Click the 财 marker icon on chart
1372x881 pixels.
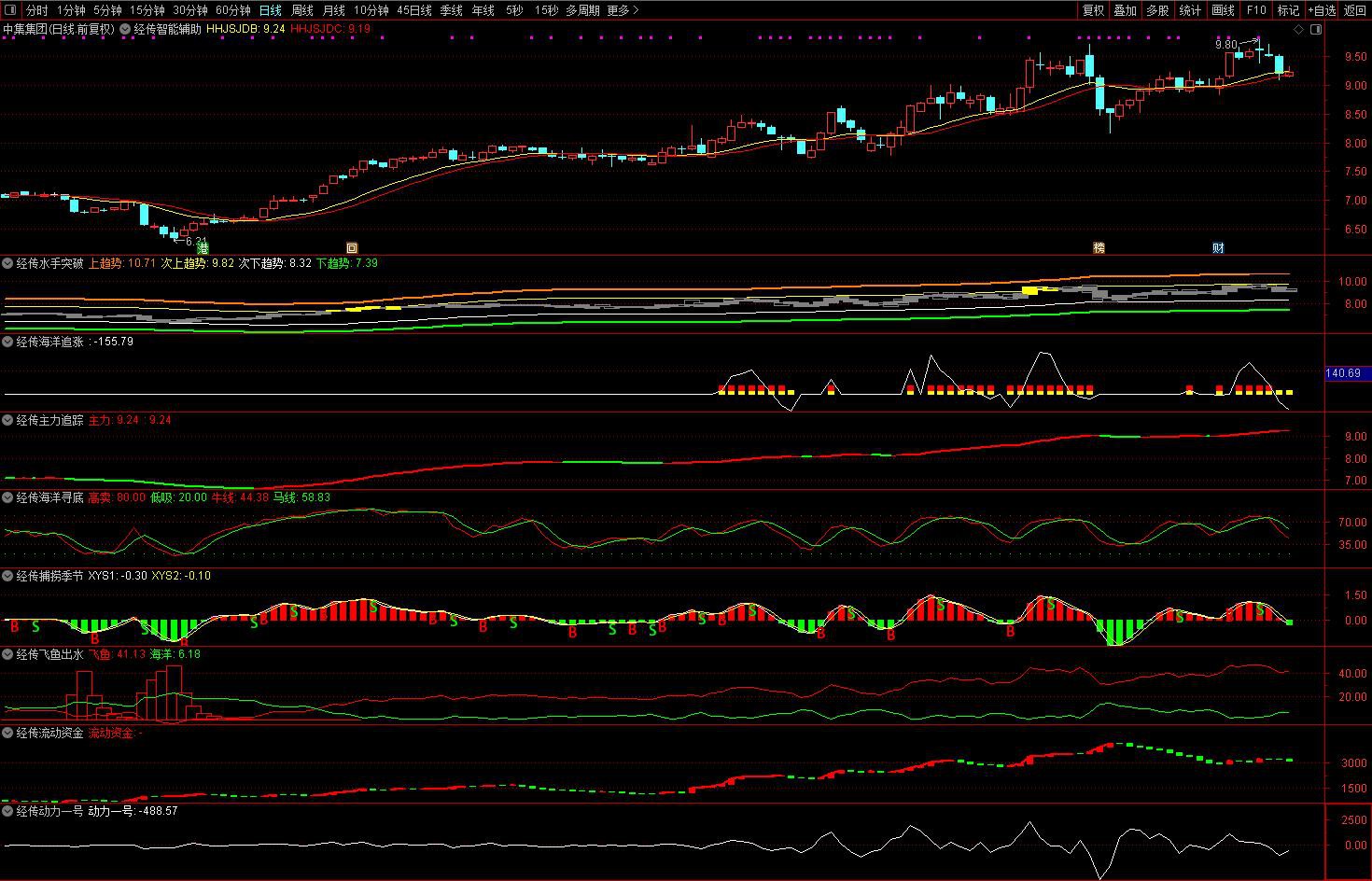click(x=1218, y=248)
